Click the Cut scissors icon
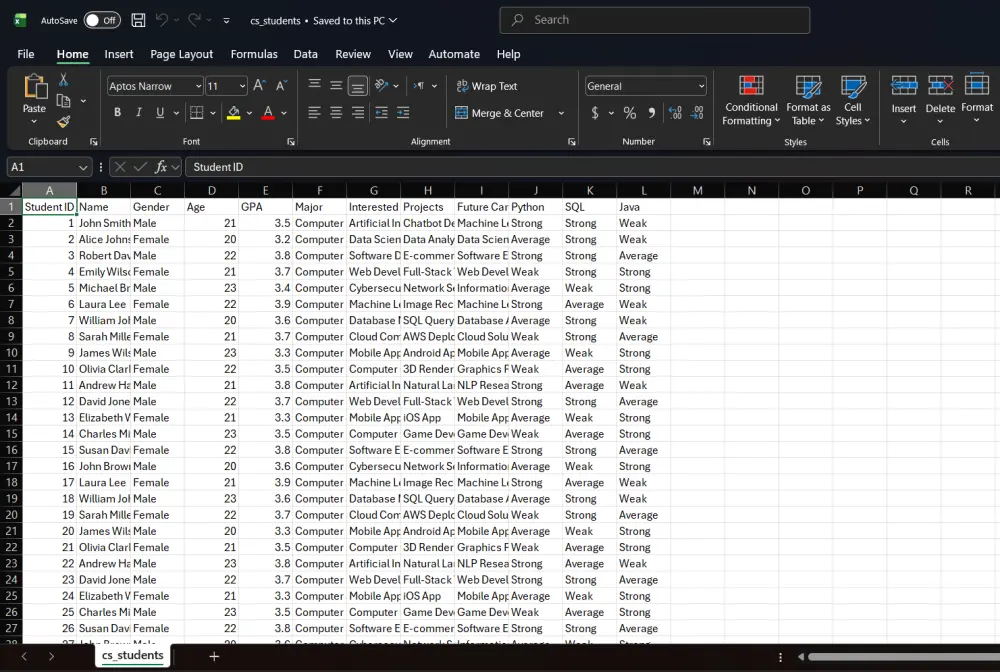Viewport: 1000px width, 672px height. tap(63, 80)
